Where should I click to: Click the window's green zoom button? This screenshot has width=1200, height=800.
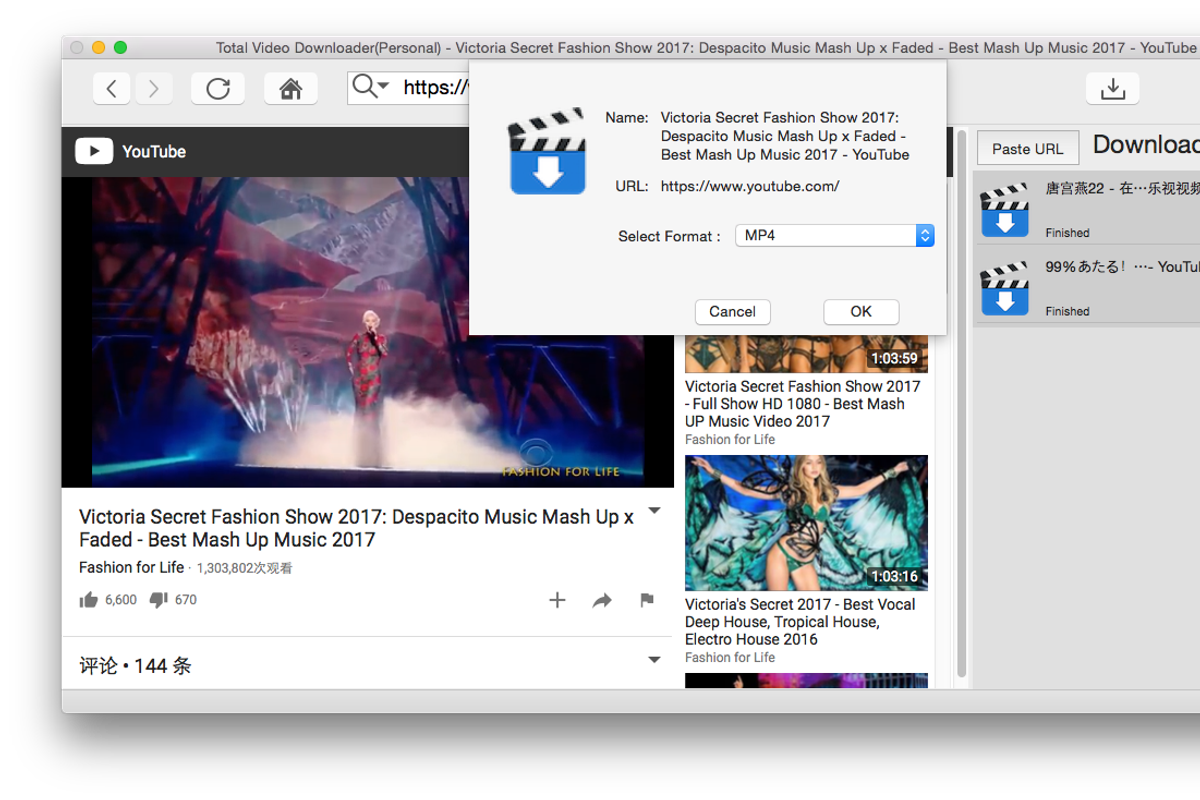click(x=120, y=48)
